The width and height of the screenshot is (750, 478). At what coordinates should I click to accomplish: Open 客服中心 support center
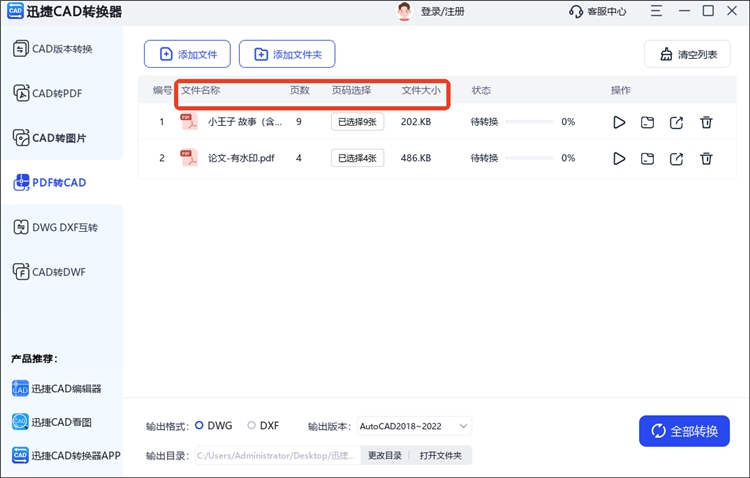[x=597, y=11]
